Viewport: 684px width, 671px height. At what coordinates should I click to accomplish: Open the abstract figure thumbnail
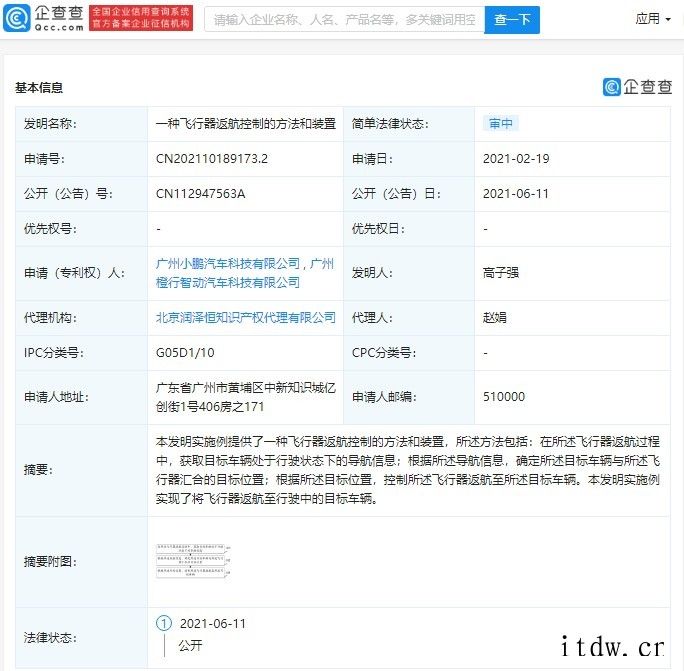pyautogui.click(x=193, y=561)
